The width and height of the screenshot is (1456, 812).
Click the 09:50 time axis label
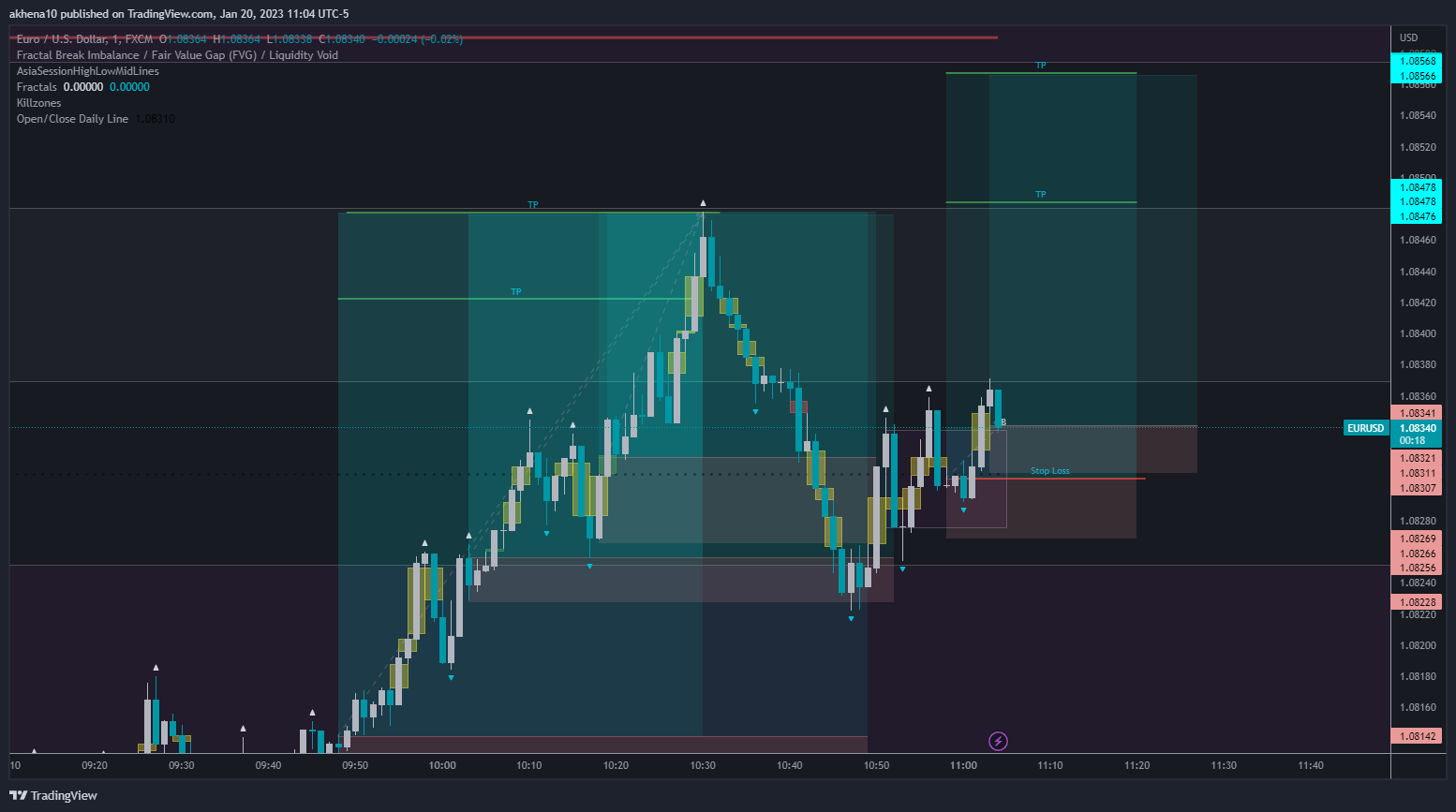point(355,765)
